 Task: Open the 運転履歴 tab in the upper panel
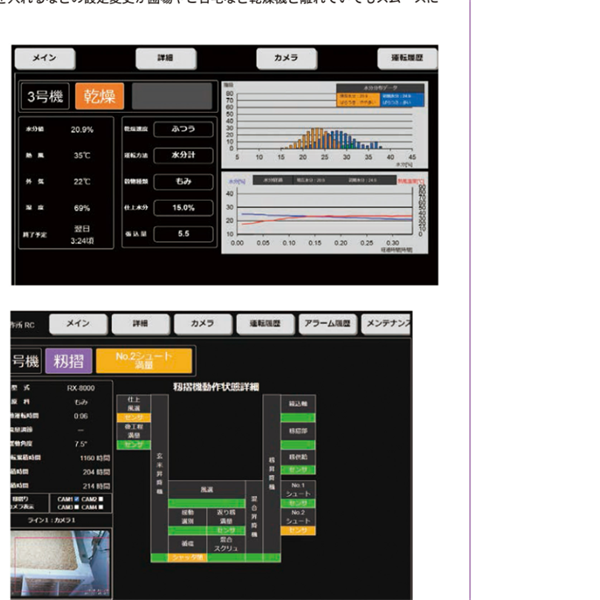coord(407,58)
